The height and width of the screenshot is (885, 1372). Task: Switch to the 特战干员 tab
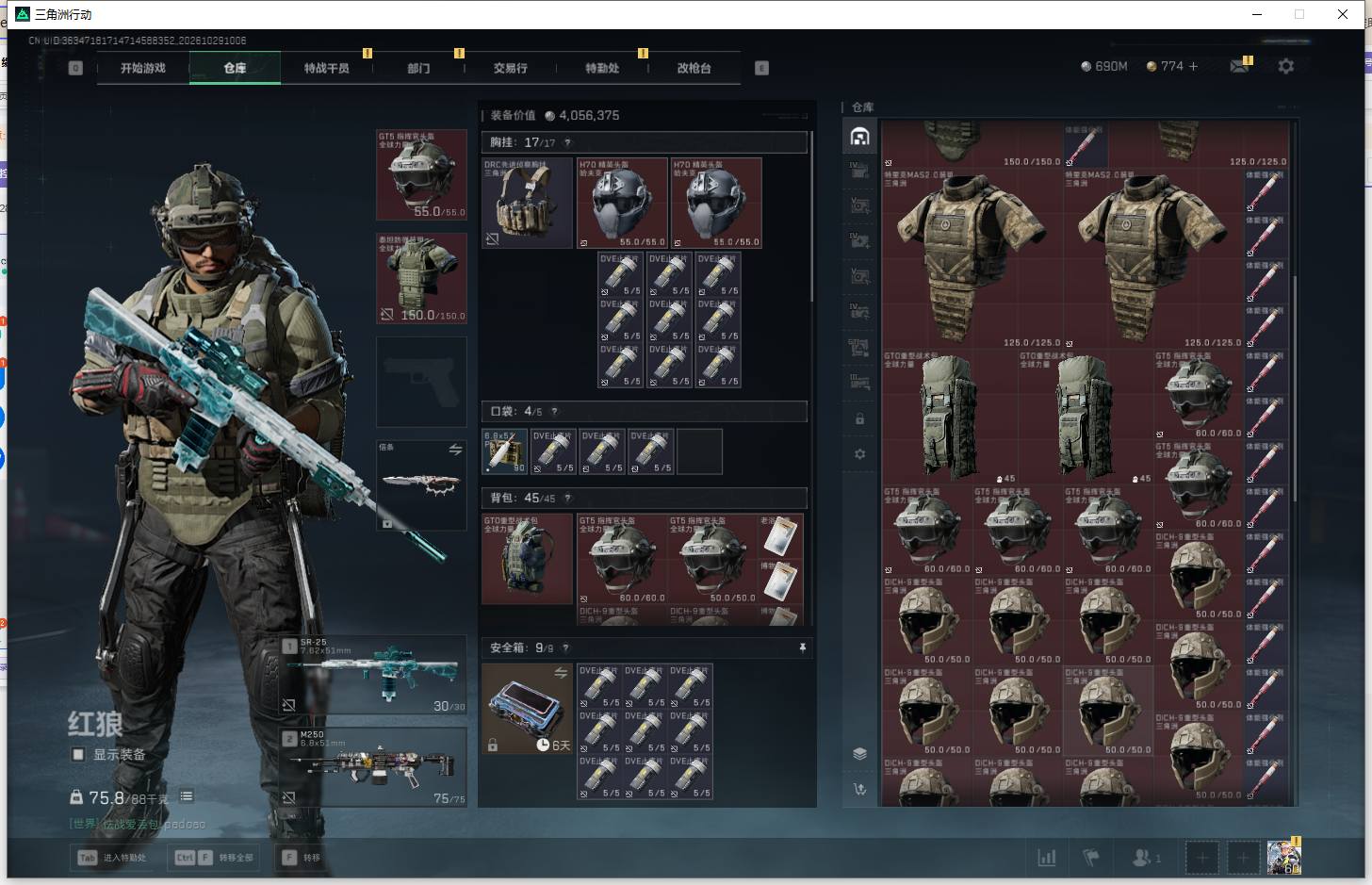tap(327, 68)
